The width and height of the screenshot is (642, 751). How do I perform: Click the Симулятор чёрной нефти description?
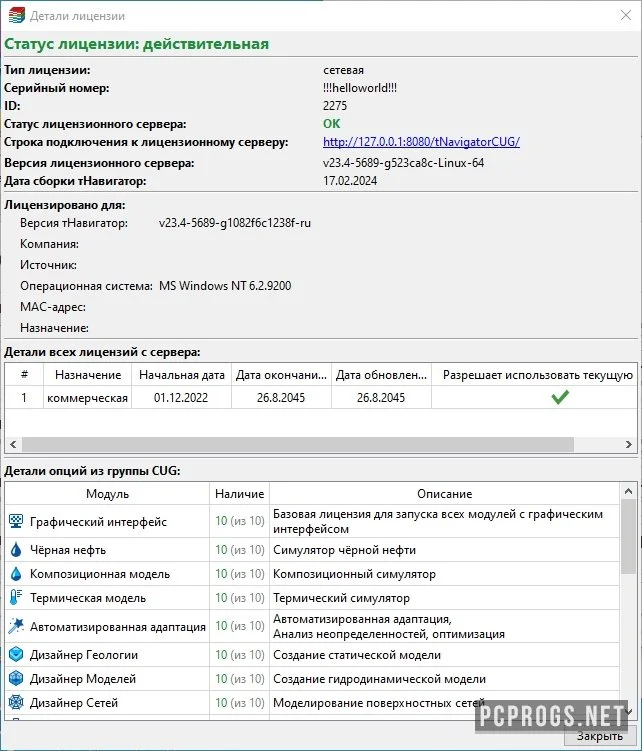pyautogui.click(x=344, y=550)
